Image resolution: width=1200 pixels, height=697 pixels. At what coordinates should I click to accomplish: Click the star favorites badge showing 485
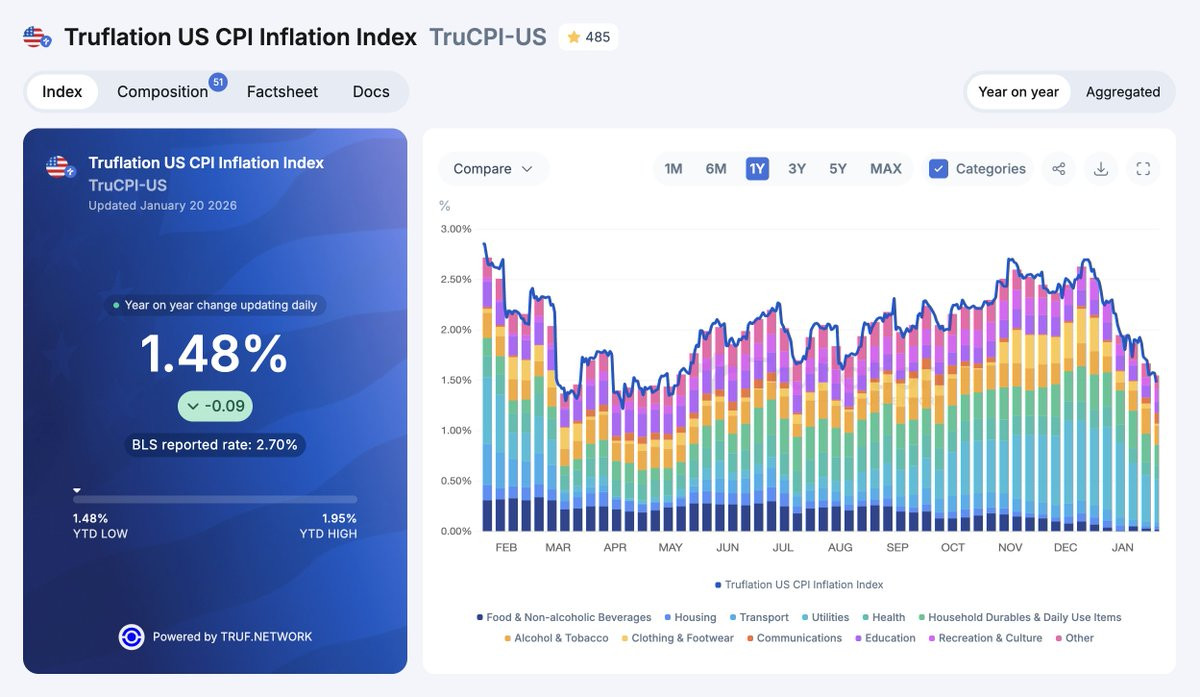[588, 37]
